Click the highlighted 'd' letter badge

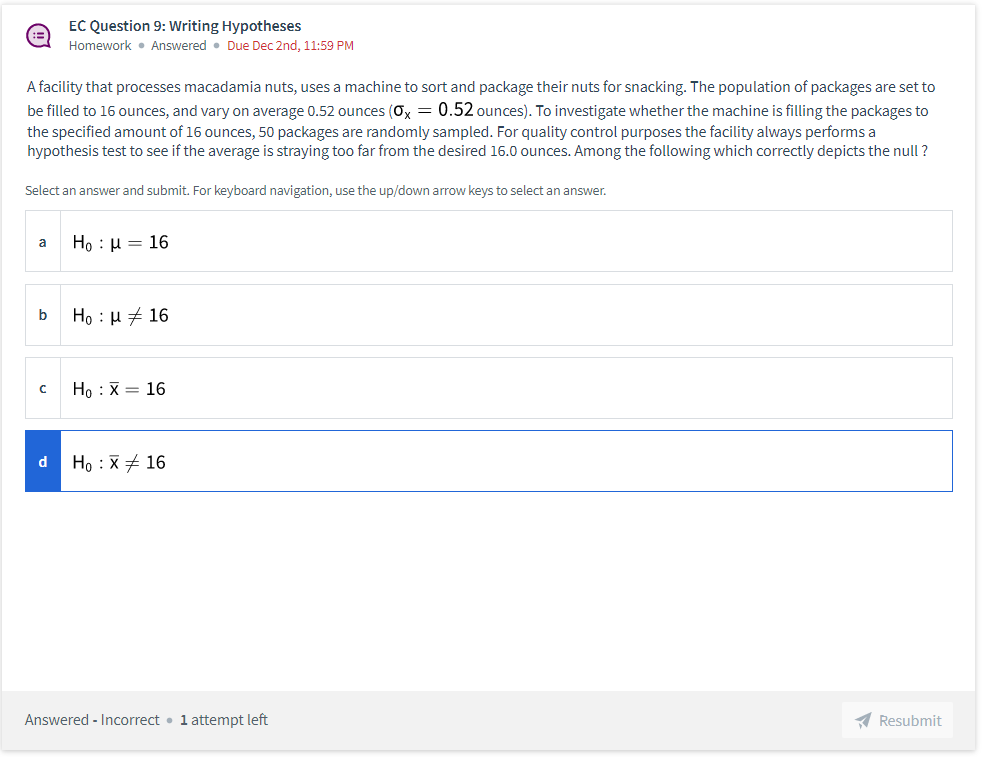point(42,461)
